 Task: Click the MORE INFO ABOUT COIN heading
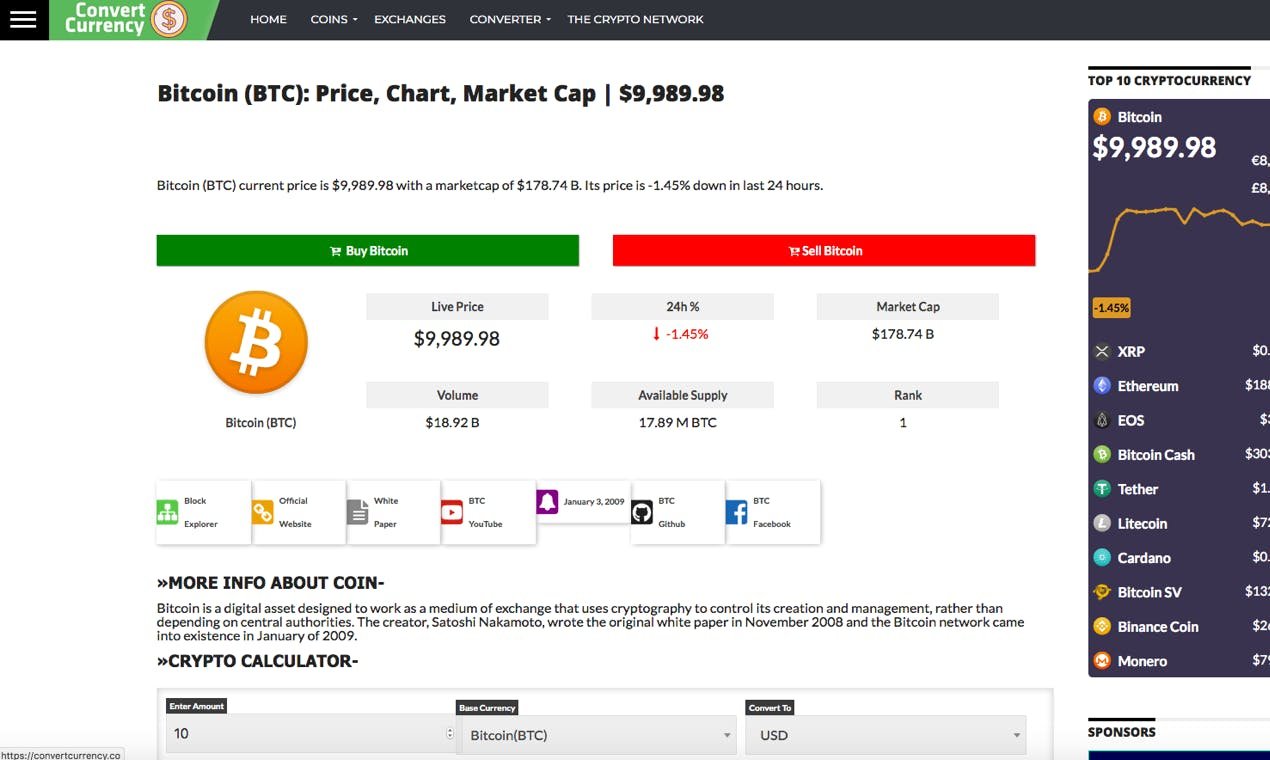pos(270,583)
